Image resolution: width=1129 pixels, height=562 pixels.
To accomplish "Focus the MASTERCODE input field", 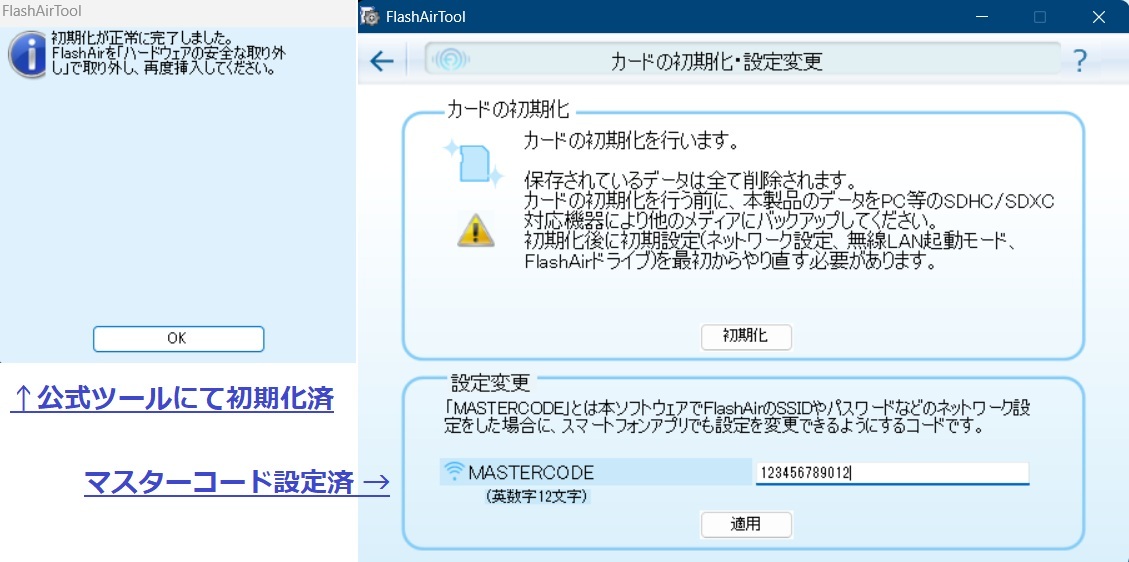I will click(x=892, y=473).
